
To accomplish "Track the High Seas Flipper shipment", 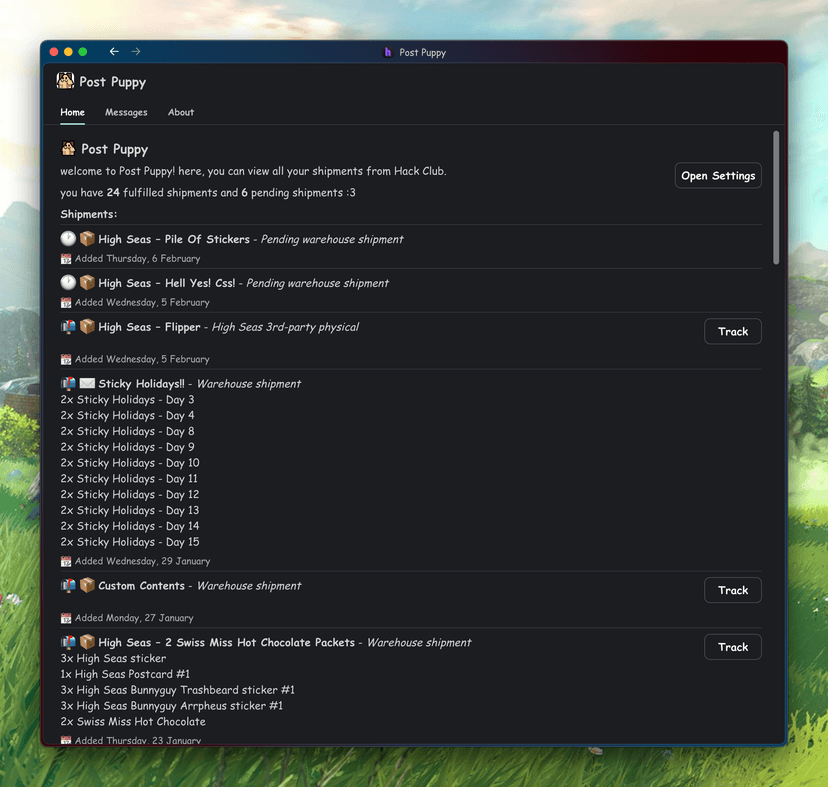I will coord(732,331).
